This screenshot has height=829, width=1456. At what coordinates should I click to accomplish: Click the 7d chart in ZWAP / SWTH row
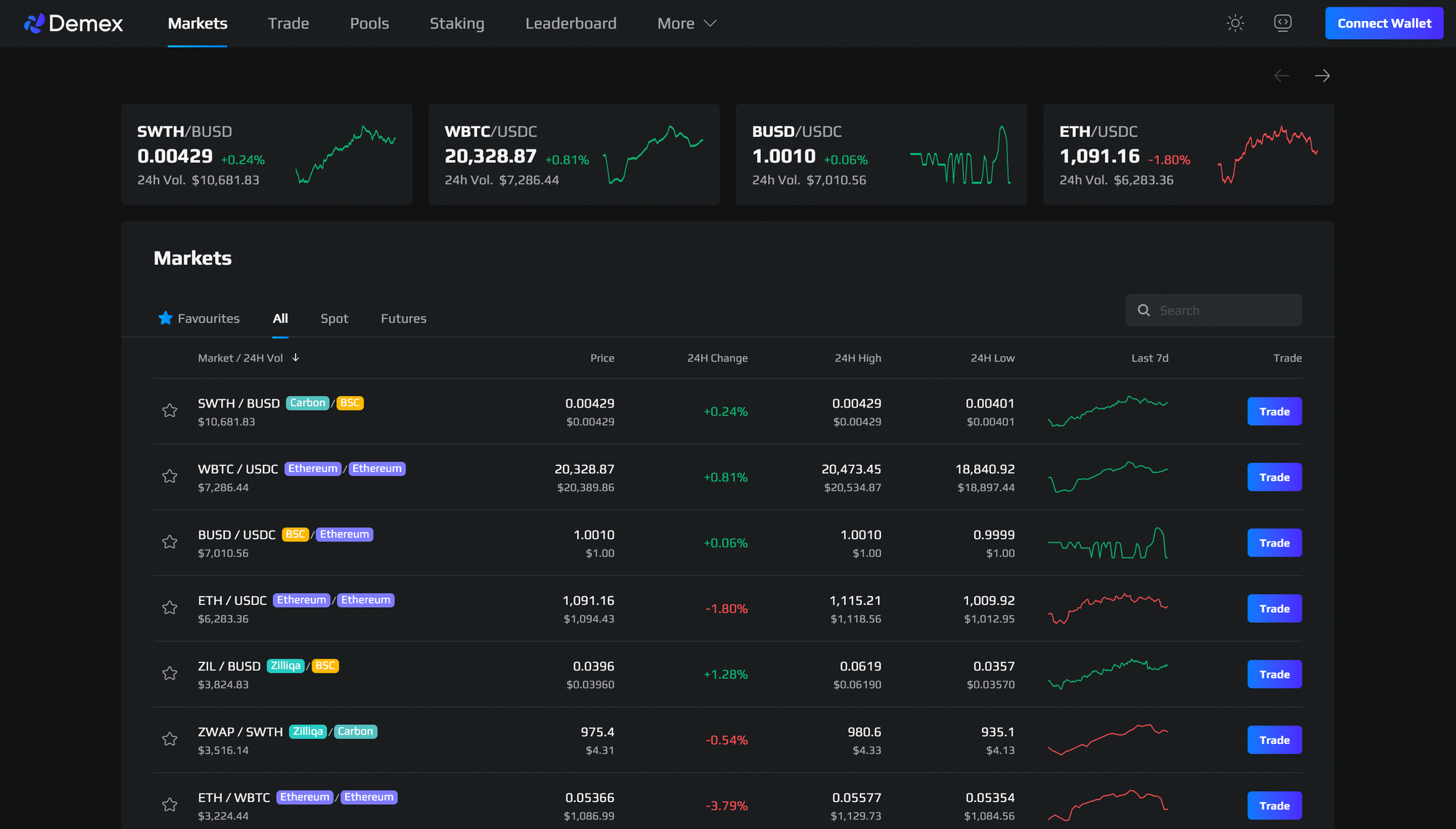click(x=1108, y=739)
